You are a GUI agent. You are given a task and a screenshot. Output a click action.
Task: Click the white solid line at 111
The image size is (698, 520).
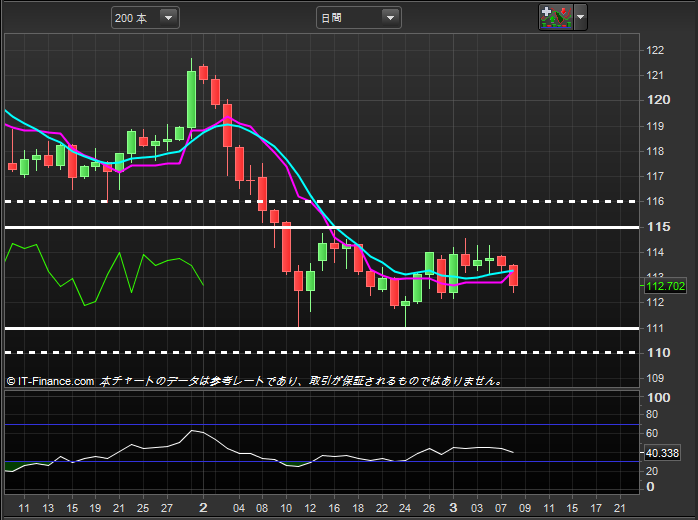(x=322, y=329)
